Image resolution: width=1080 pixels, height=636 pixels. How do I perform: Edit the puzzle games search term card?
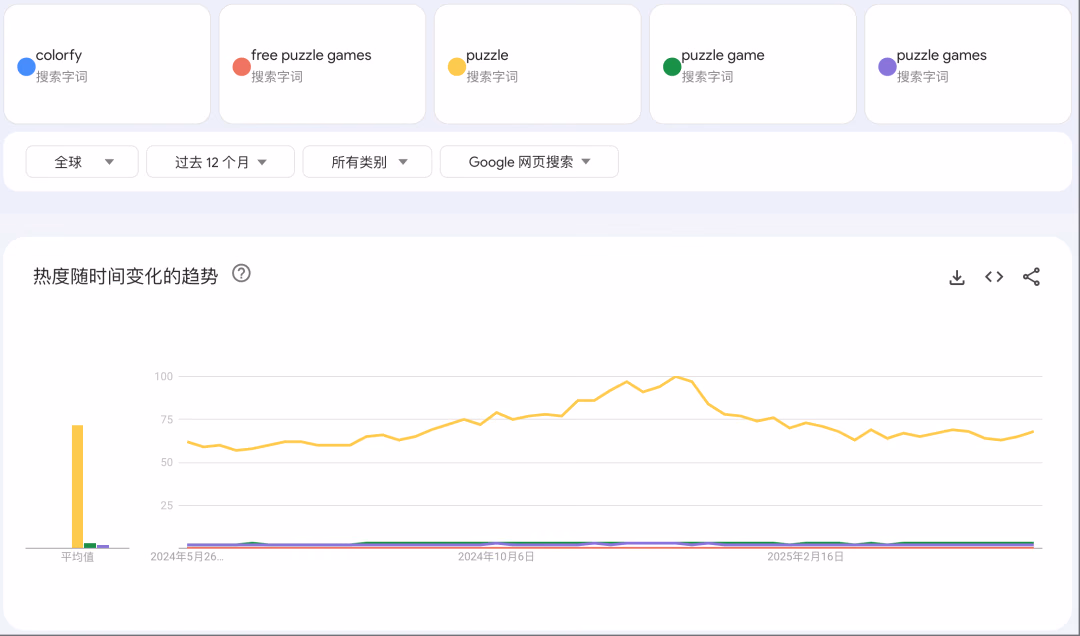pos(968,65)
